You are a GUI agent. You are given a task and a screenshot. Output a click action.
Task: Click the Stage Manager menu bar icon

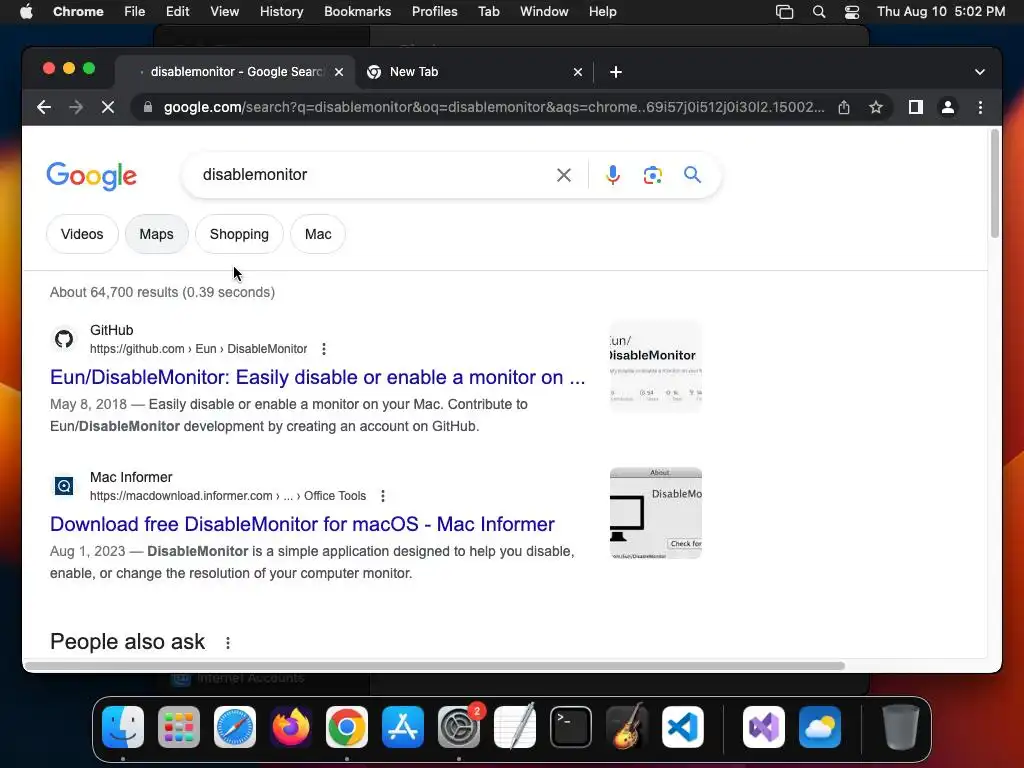784,12
